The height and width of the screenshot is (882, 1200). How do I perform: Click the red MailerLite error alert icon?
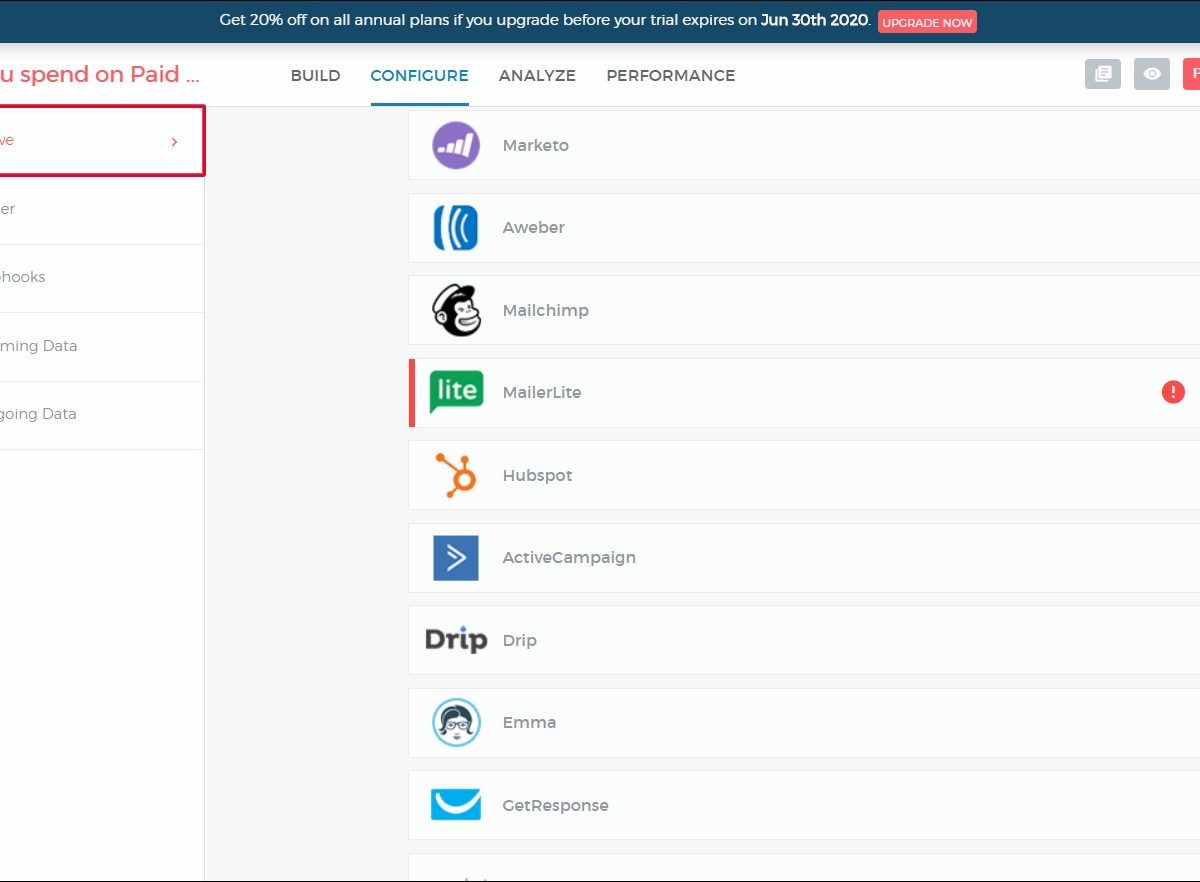point(1173,392)
